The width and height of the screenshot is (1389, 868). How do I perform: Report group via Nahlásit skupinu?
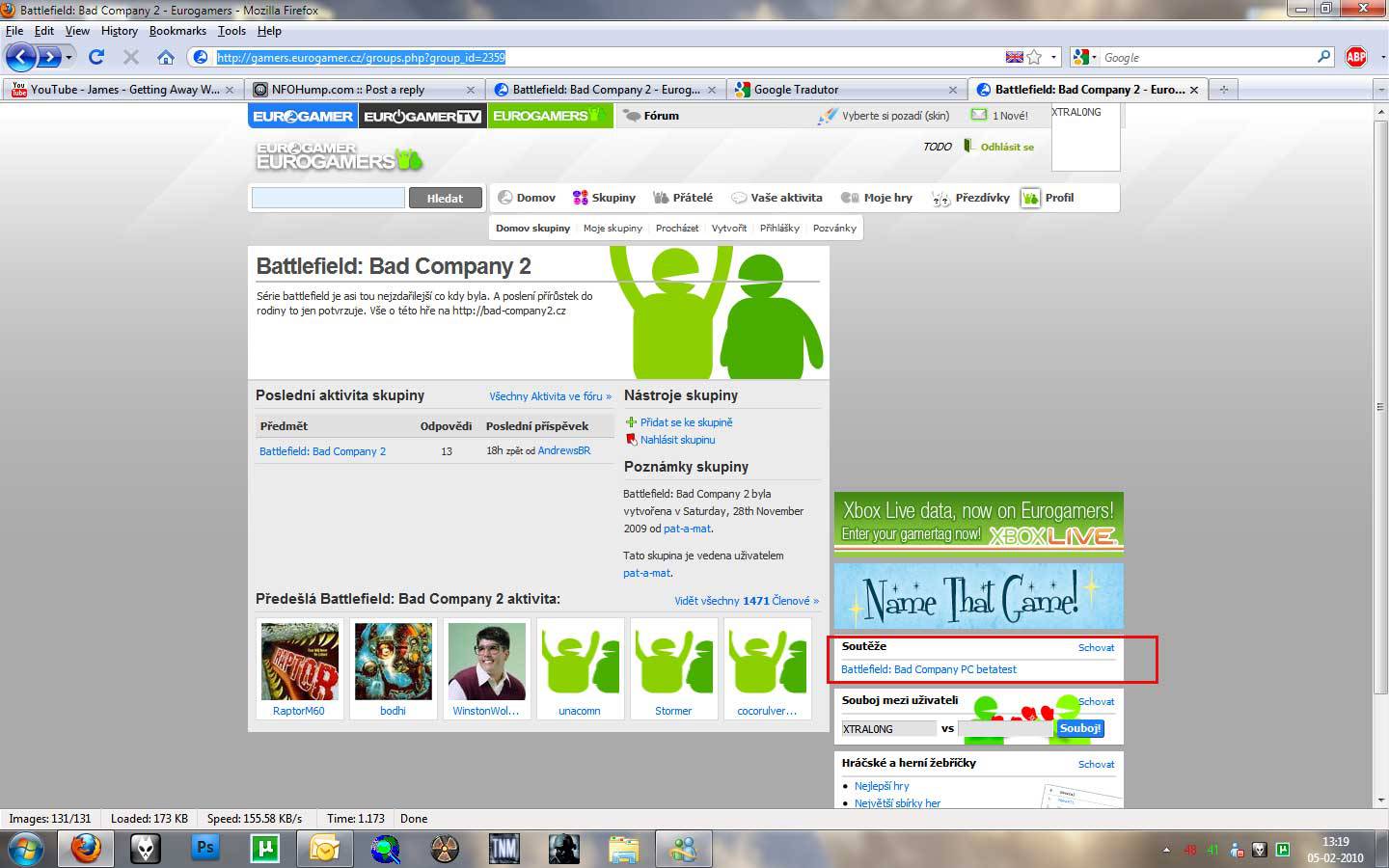coord(670,440)
